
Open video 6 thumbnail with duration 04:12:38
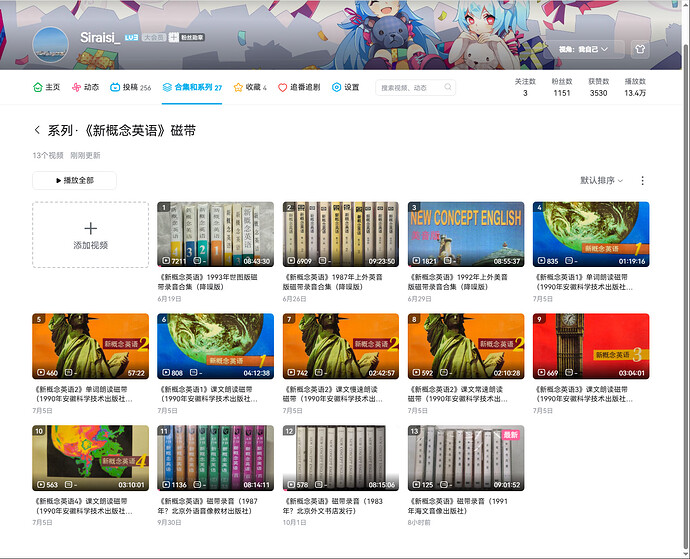[x=216, y=346]
